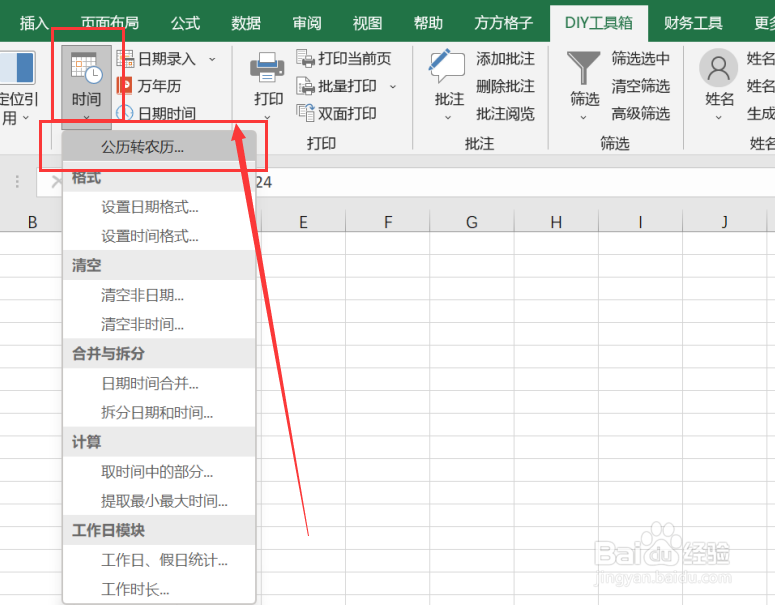The image size is (775, 605).
Task: Click the 定位引用 icon at the ribbon edge
Action: point(18,68)
